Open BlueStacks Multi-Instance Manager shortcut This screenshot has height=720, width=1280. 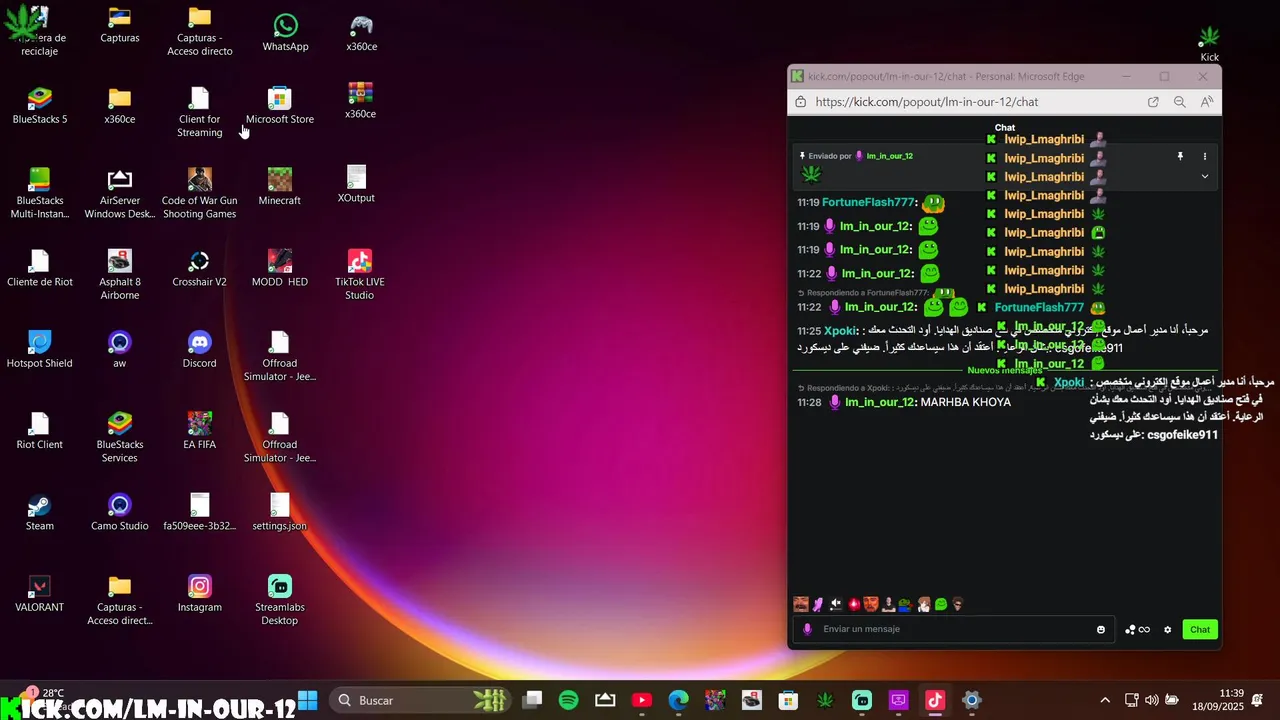pyautogui.click(x=40, y=193)
